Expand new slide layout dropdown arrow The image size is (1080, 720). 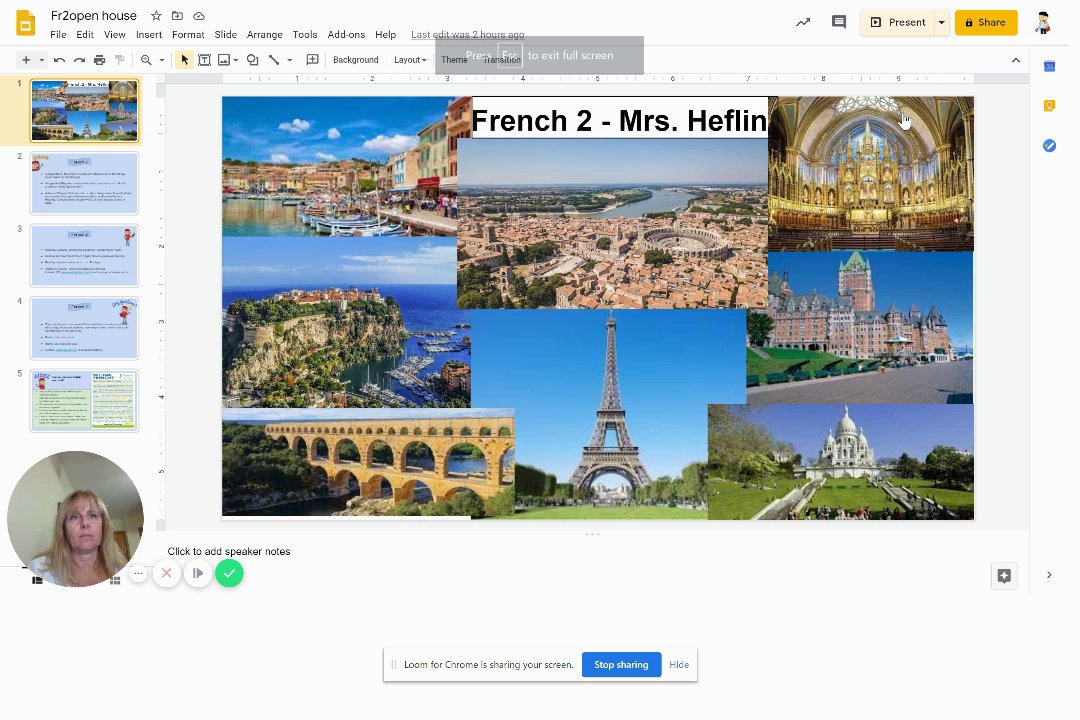42,60
